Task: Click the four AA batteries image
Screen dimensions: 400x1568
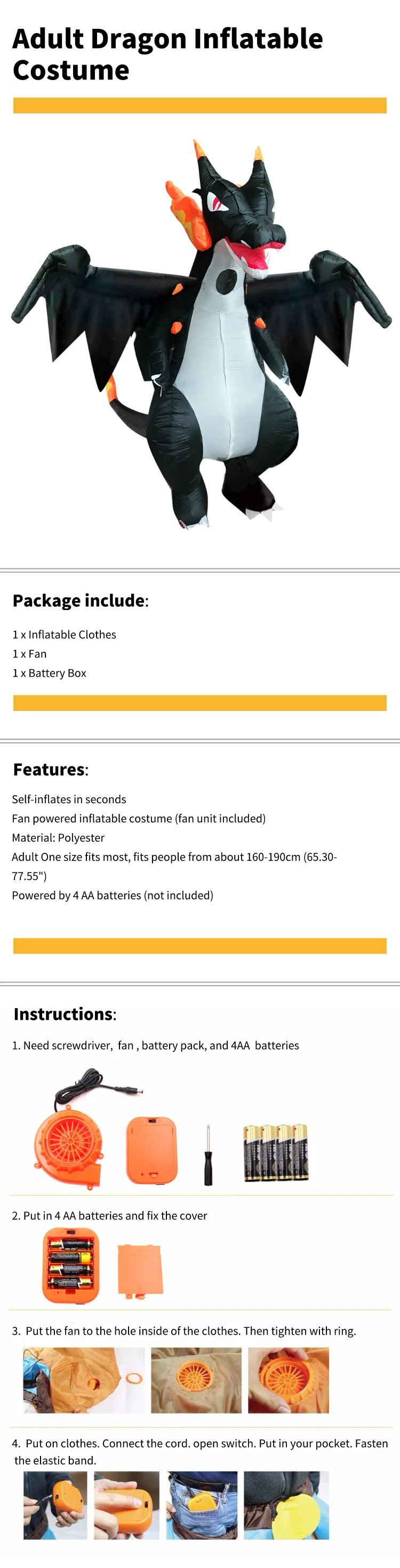Action: click(x=276, y=1152)
